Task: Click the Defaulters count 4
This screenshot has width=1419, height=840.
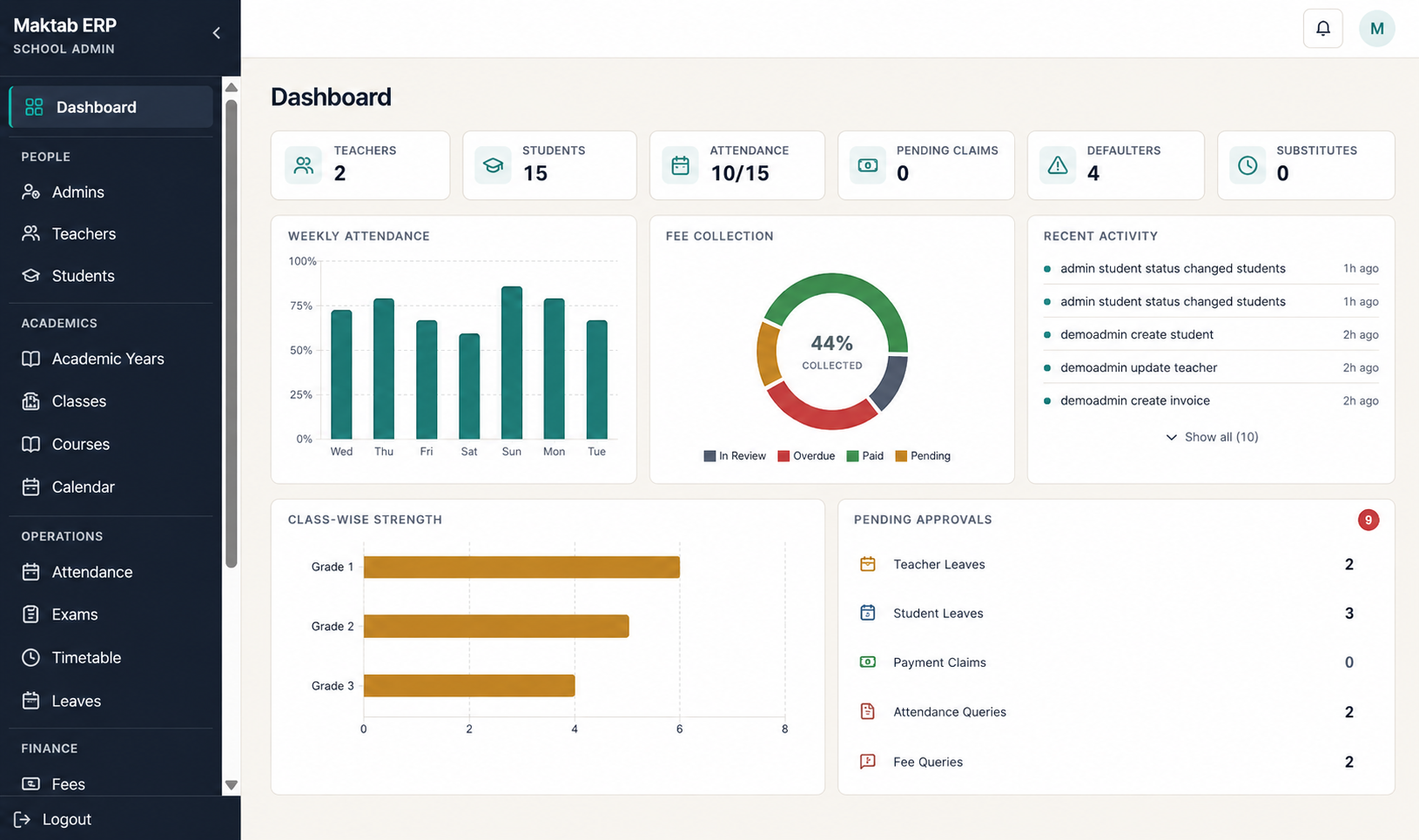Action: coord(1093,173)
